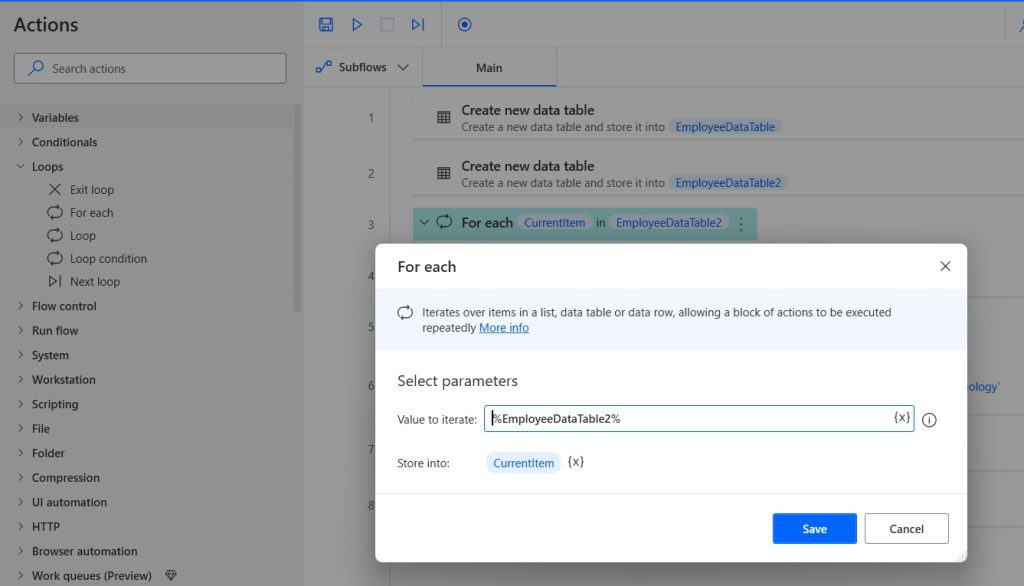Expand the Browser automation group

[x=21, y=551]
